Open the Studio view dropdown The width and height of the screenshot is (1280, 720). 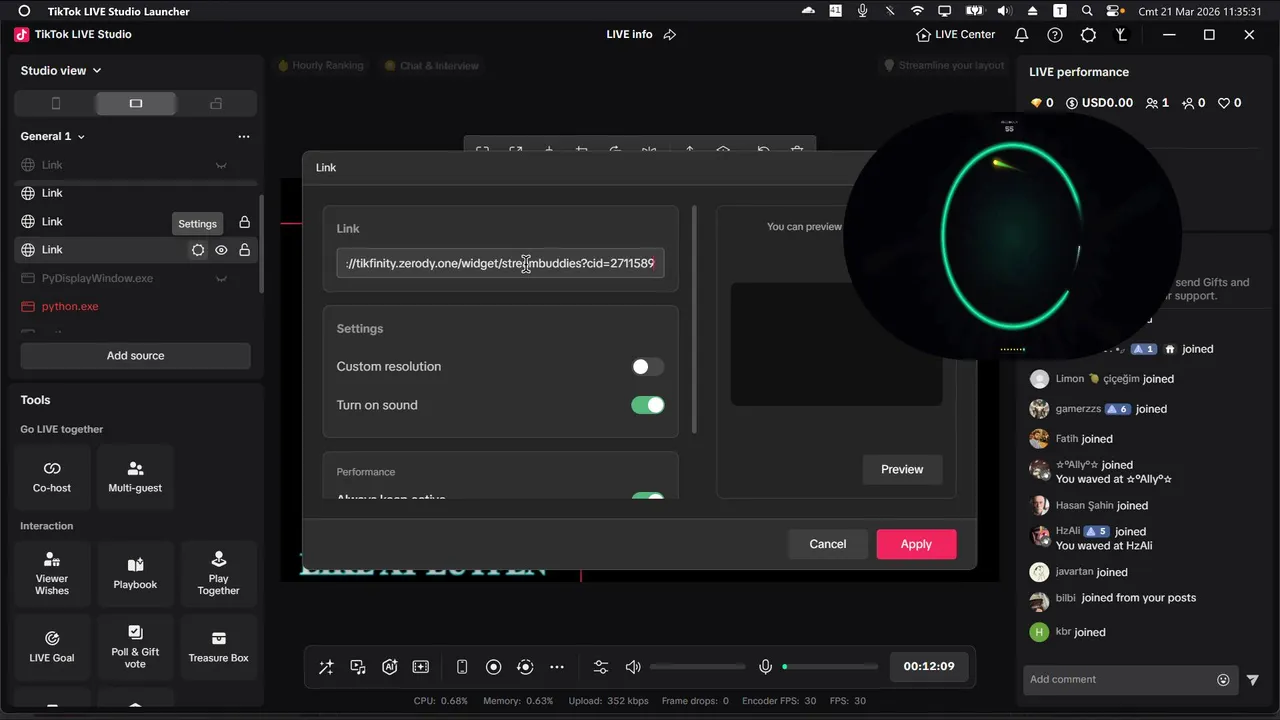61,71
